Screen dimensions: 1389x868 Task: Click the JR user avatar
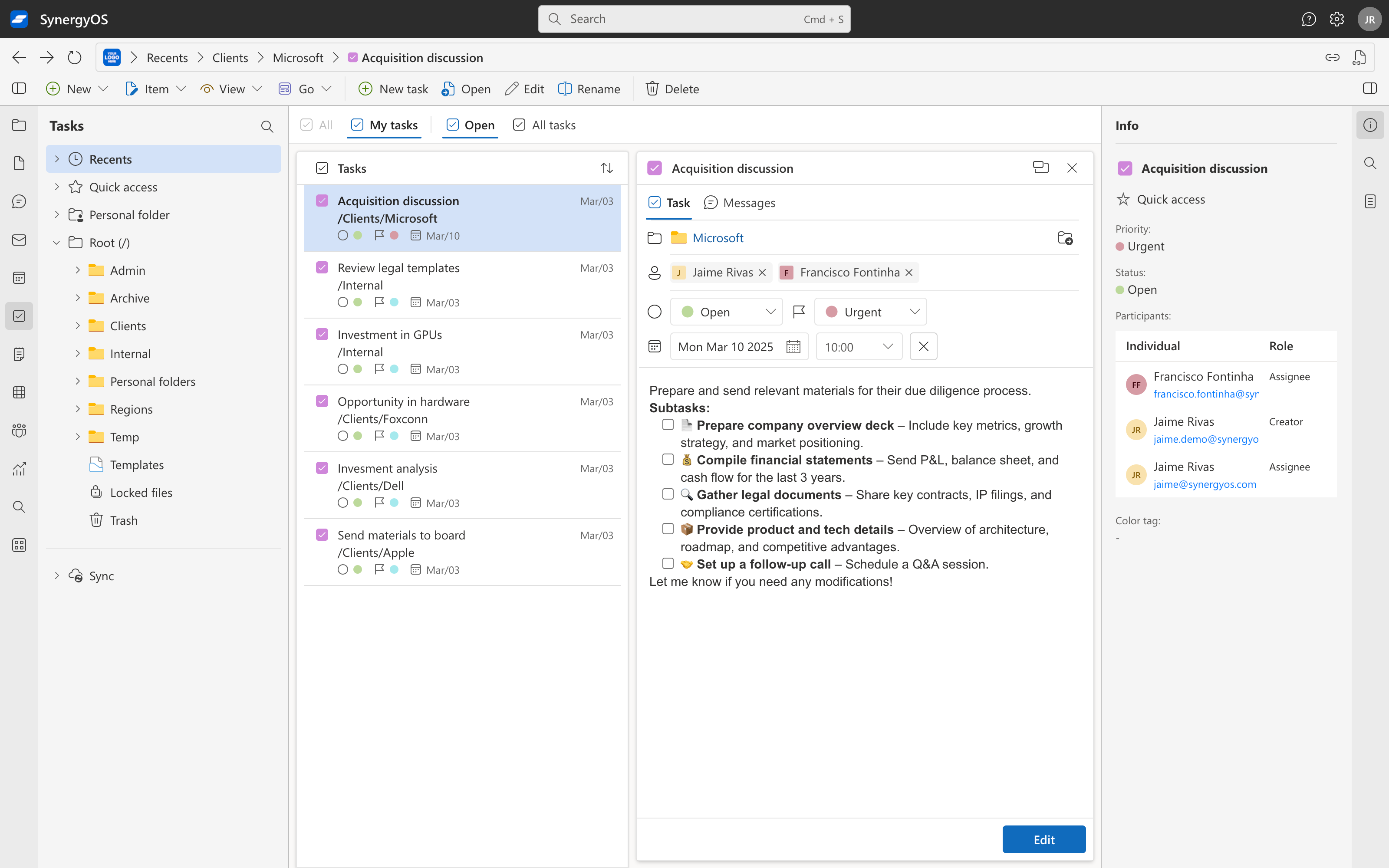point(1369,19)
